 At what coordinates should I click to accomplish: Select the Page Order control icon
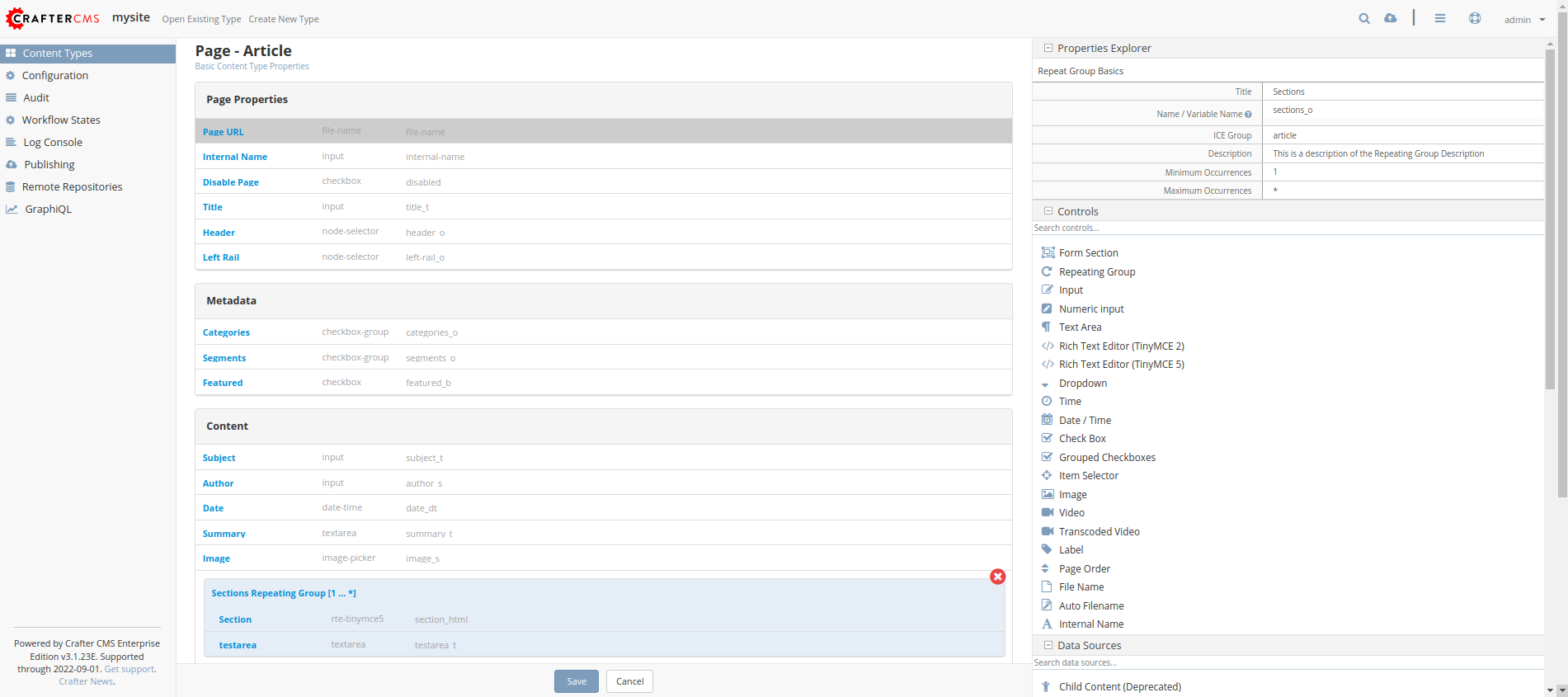pyautogui.click(x=1045, y=568)
